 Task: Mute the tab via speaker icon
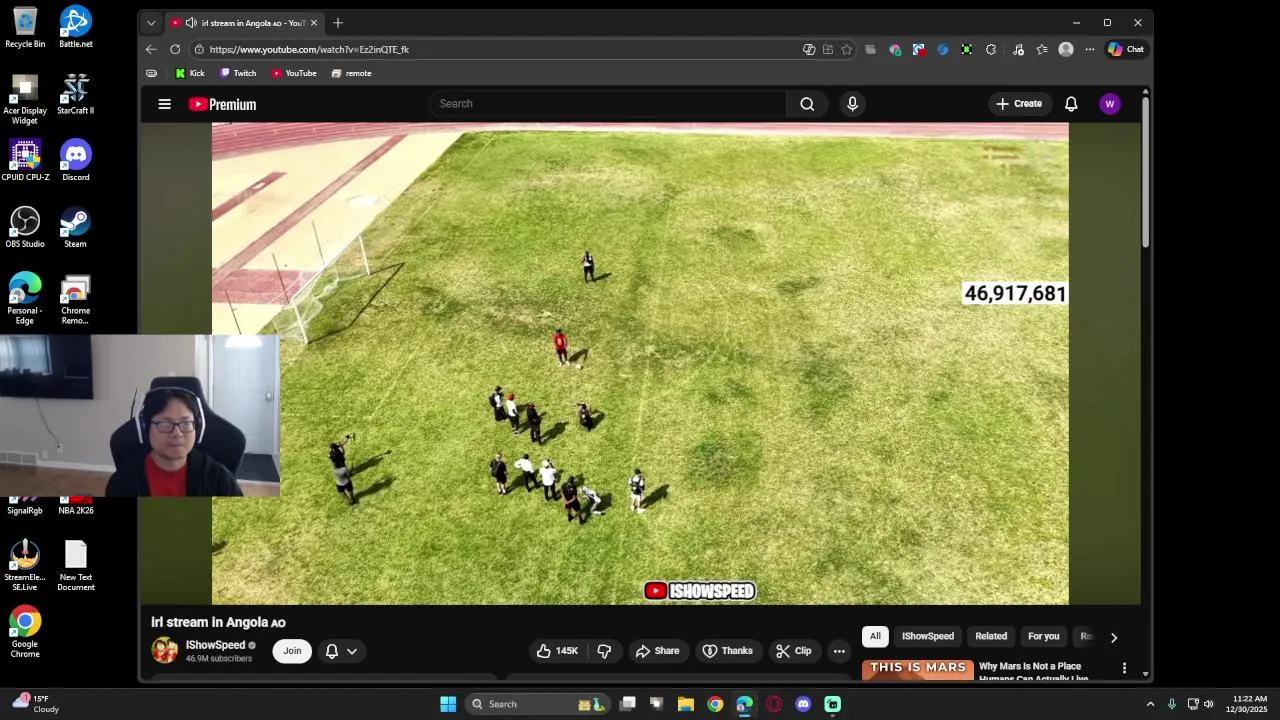(x=191, y=23)
